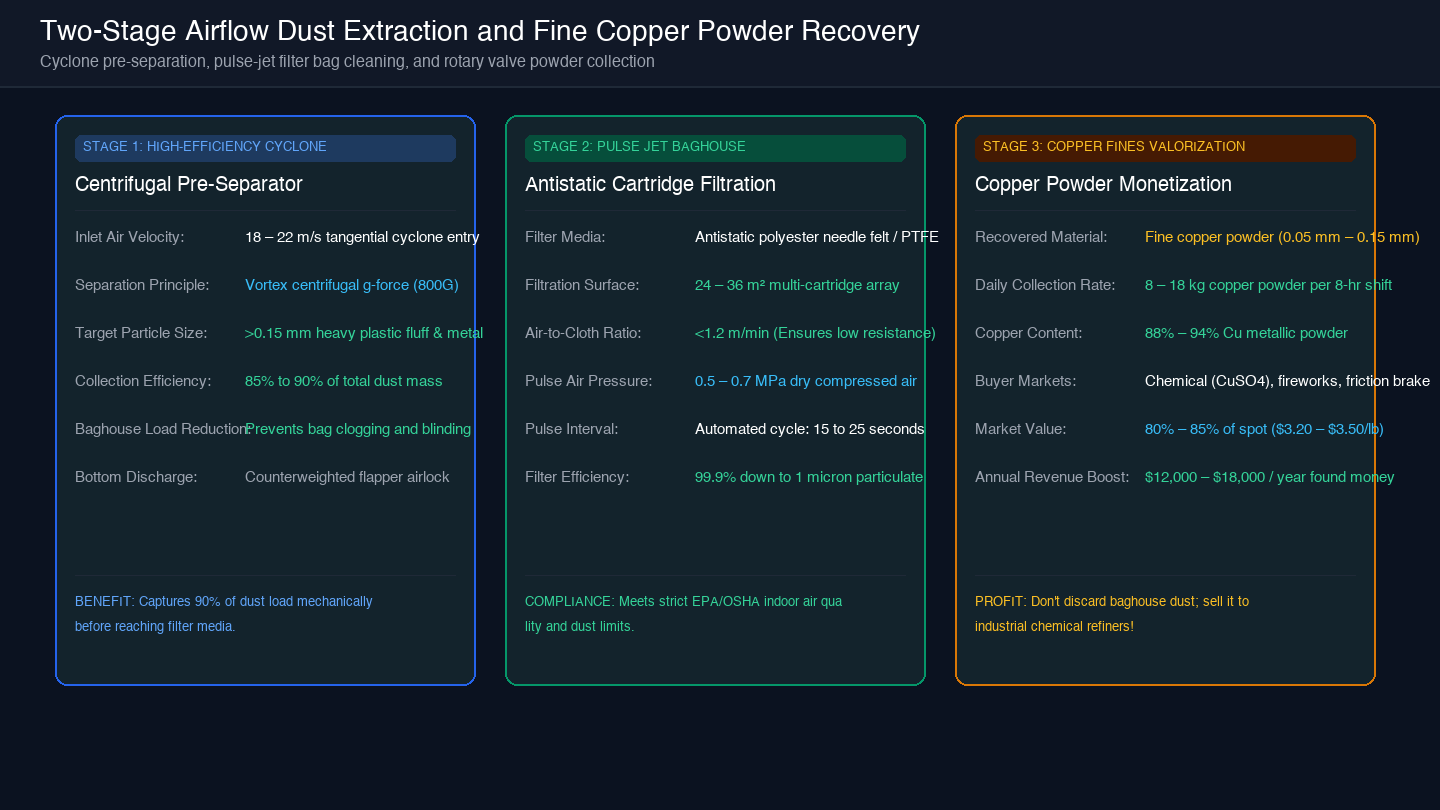
Task: Click "0.5 – 0.7 MPa dry compressed air"
Action: point(806,381)
